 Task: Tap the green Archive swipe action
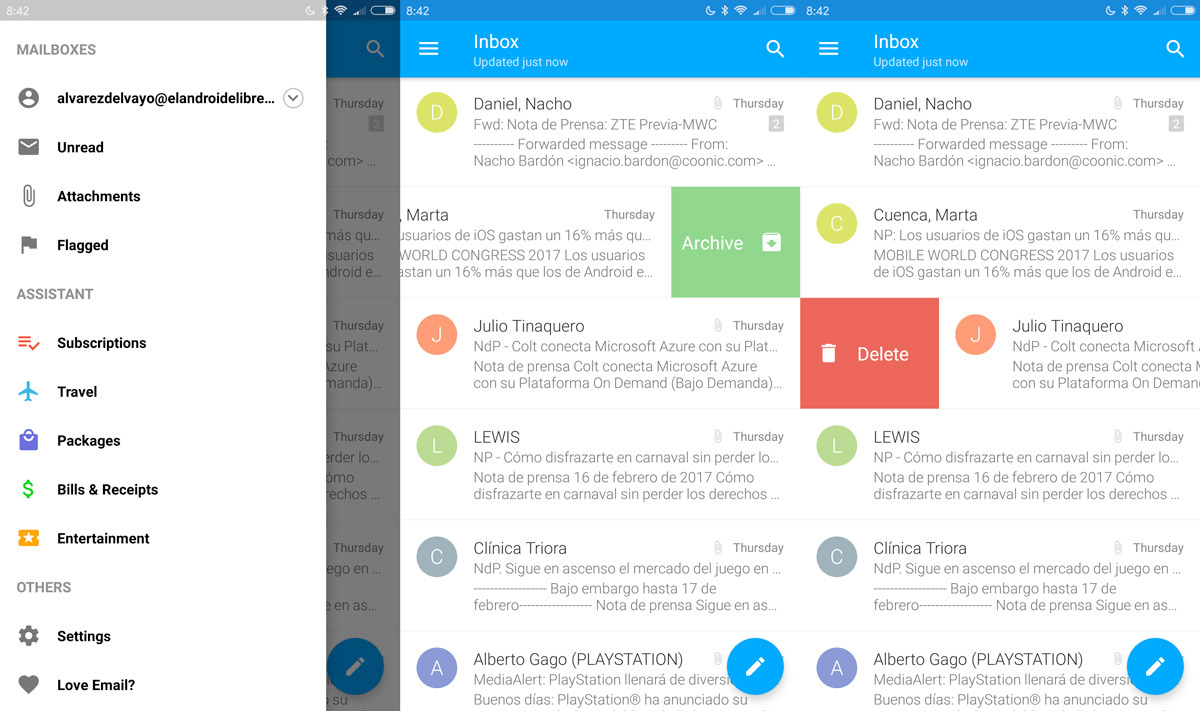tap(734, 243)
